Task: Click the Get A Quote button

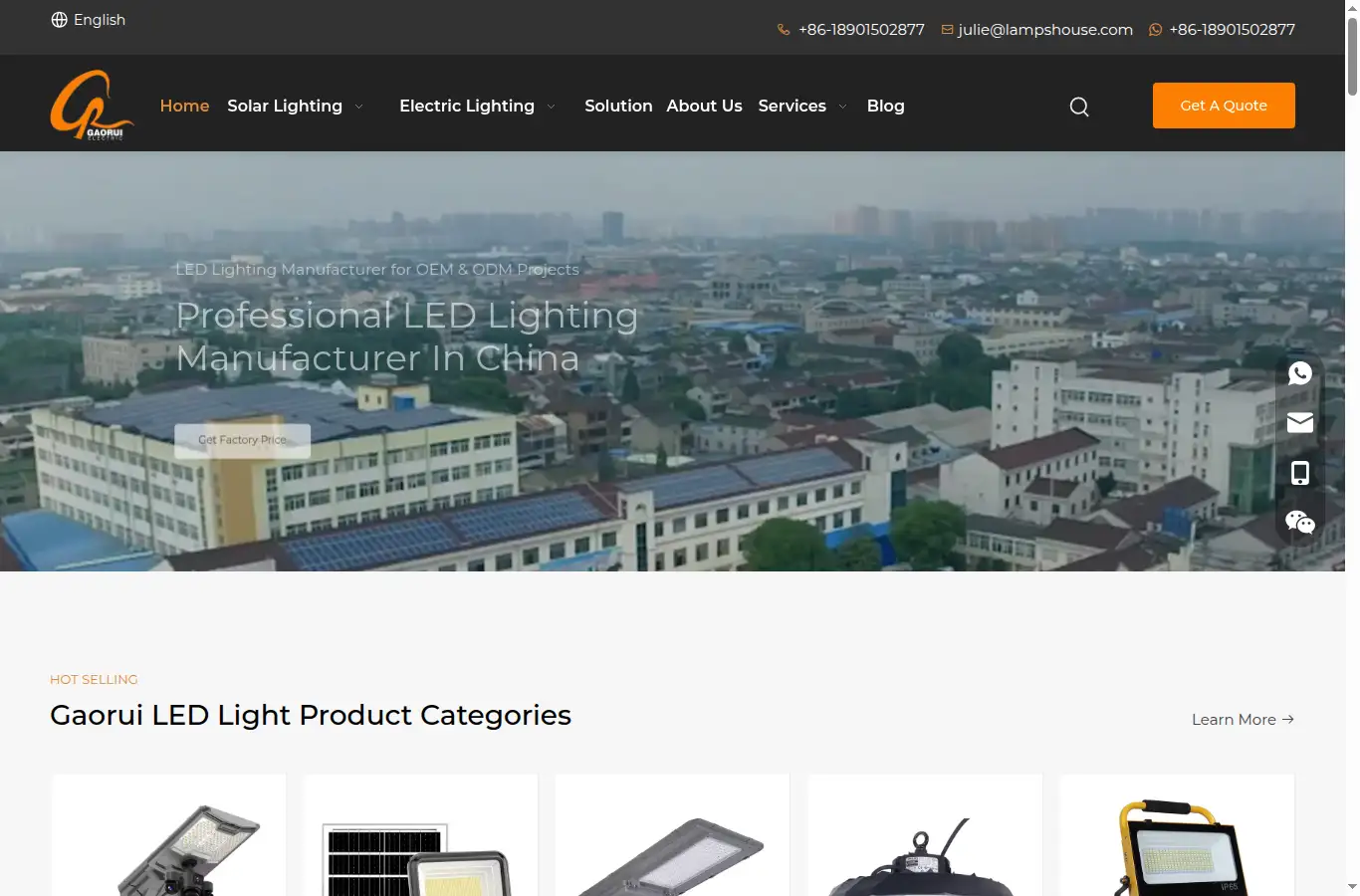Action: coord(1224,106)
